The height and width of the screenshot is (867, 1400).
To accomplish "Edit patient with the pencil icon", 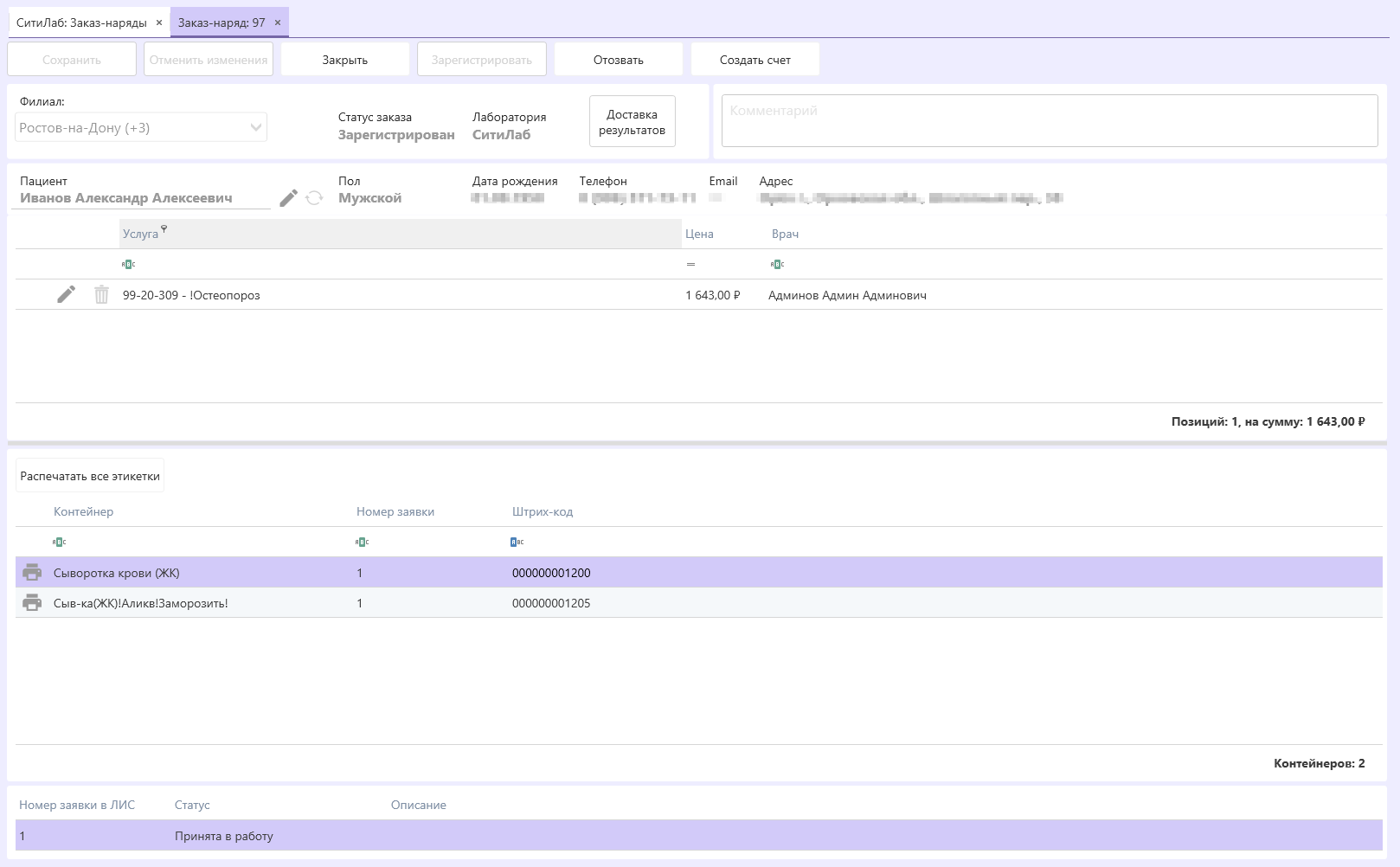I will [289, 198].
